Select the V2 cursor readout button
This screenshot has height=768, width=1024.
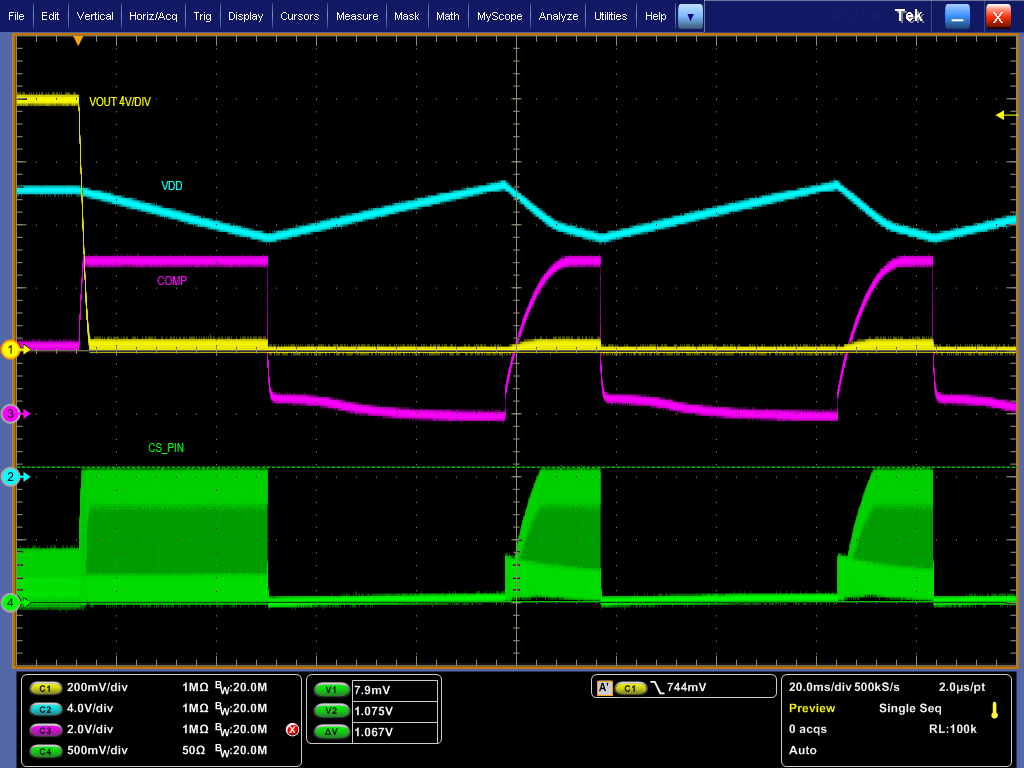point(332,711)
